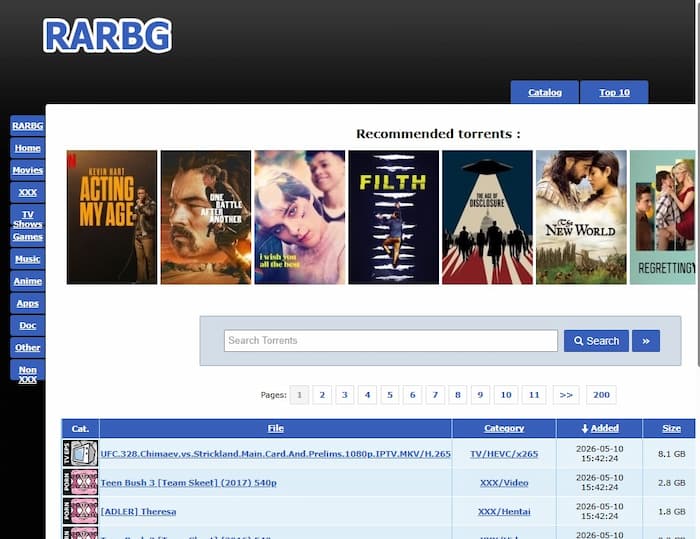The image size is (700, 539).
Task: Open the Anime sidebar category
Action: coord(28,281)
